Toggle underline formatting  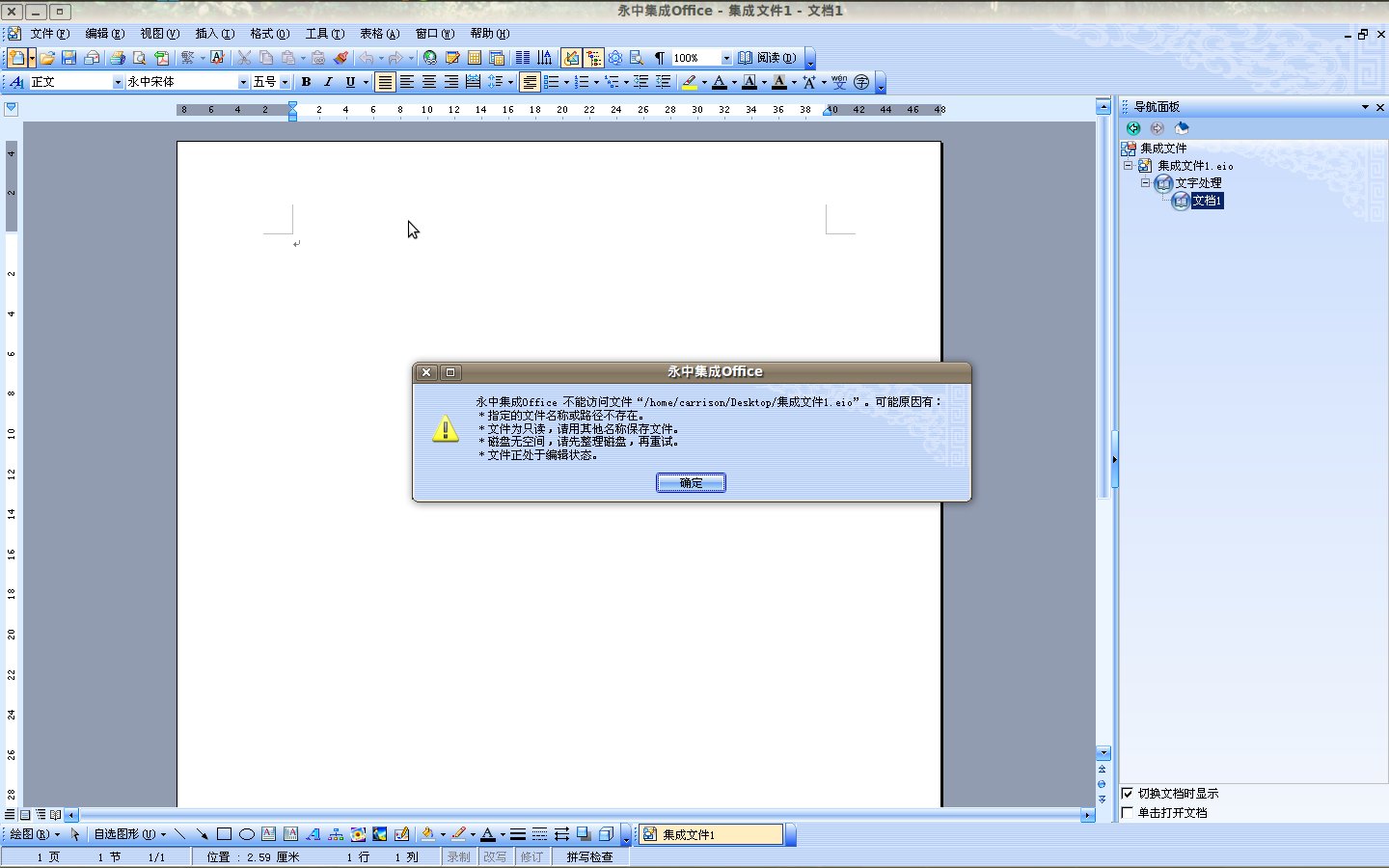pos(350,82)
